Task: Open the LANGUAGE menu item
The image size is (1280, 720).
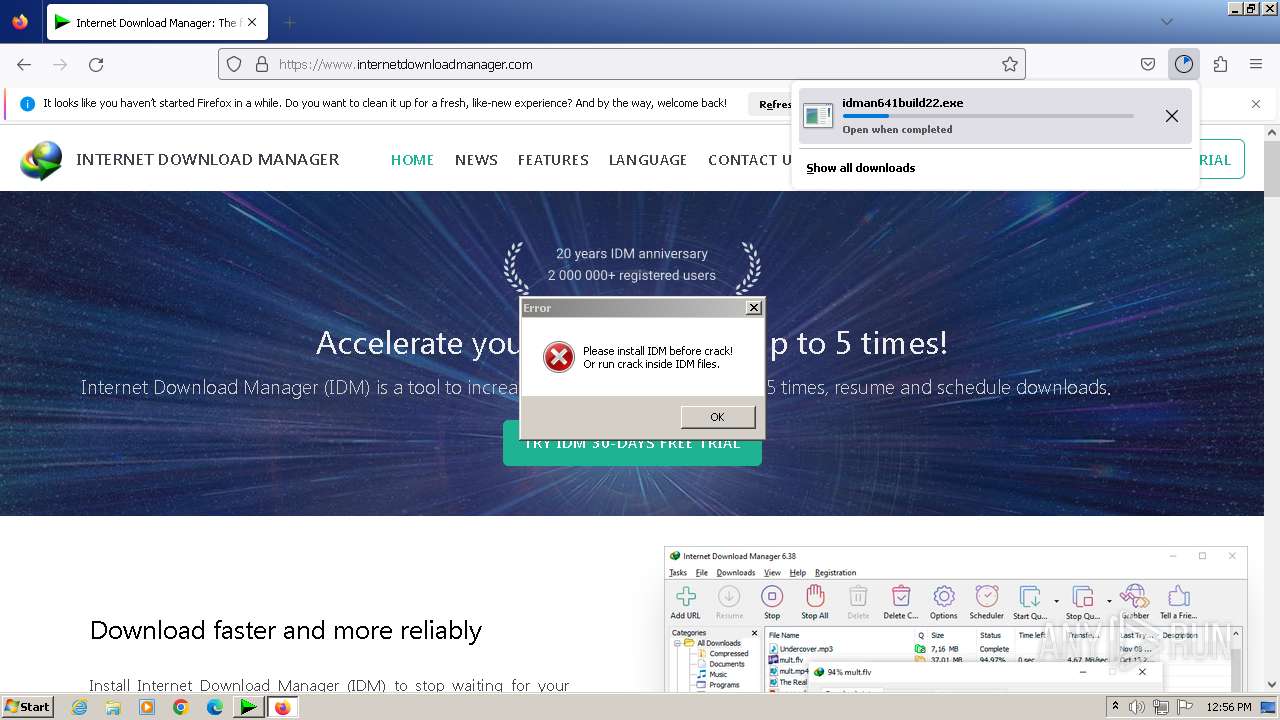Action: tap(648, 160)
